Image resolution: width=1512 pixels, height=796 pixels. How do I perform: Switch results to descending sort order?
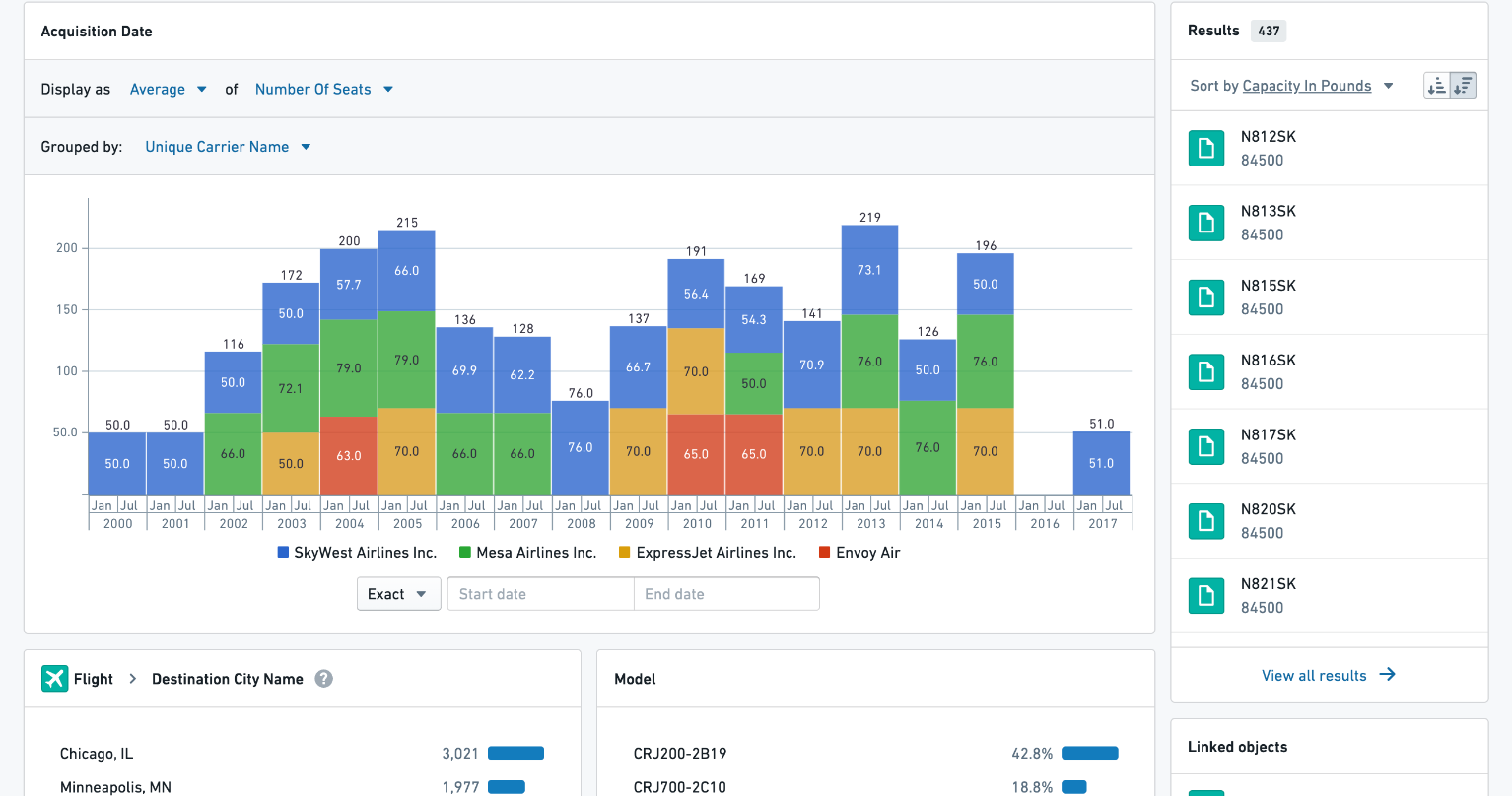[x=1463, y=86]
